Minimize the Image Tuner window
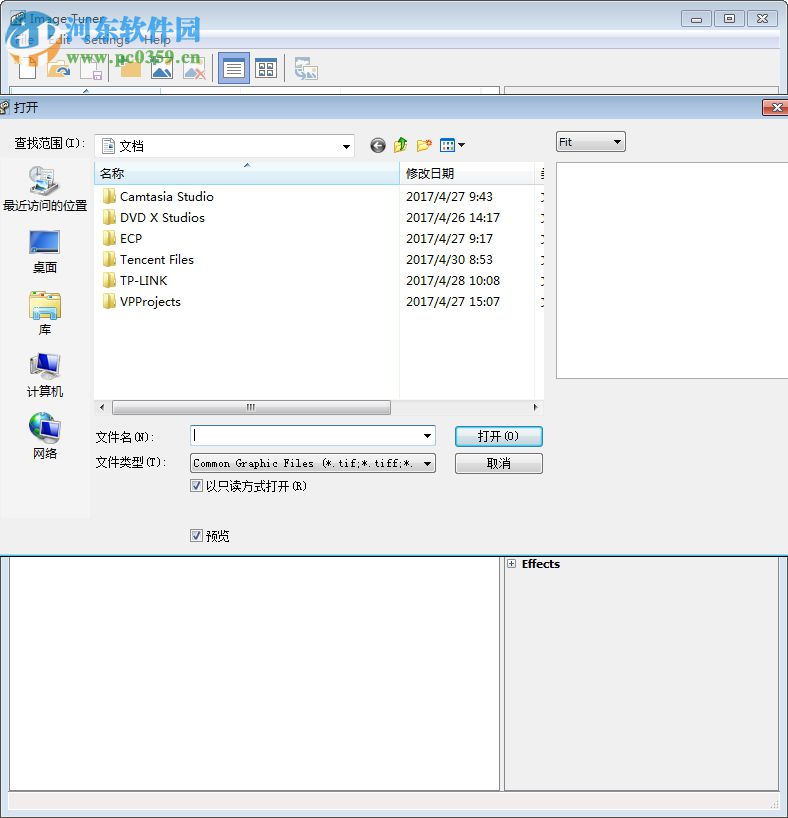 (x=696, y=19)
